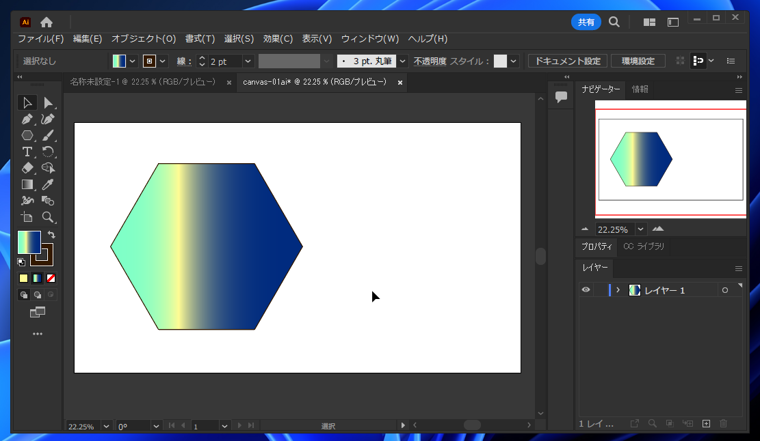Click the Home icon

46,22
